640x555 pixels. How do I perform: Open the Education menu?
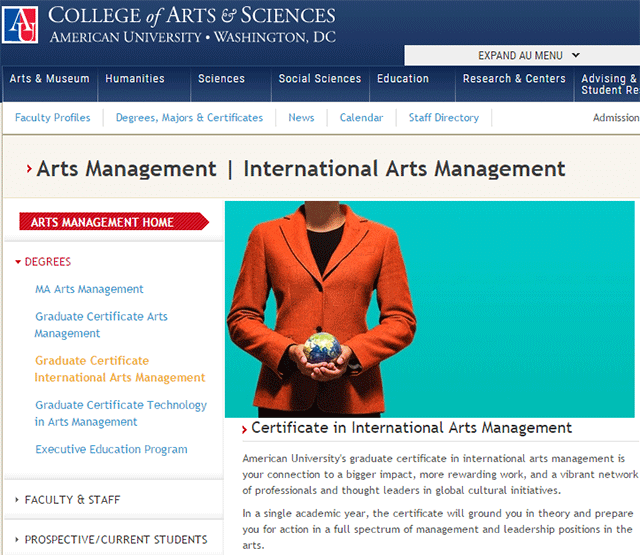(x=403, y=79)
